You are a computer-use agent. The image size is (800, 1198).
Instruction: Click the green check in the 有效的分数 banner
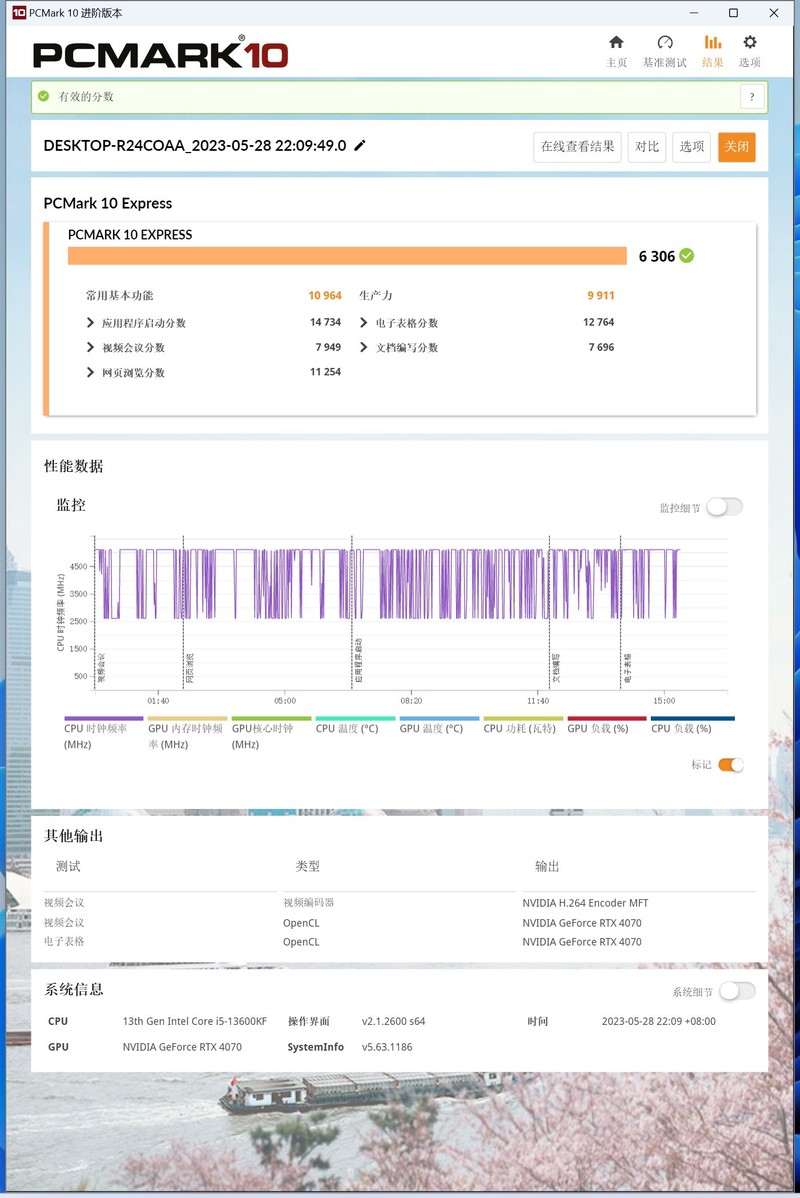(x=42, y=97)
